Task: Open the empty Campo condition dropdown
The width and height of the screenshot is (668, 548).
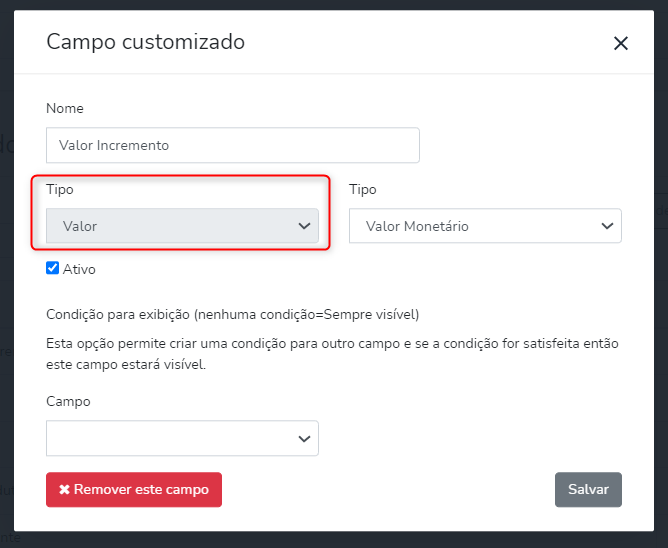Action: tap(182, 438)
